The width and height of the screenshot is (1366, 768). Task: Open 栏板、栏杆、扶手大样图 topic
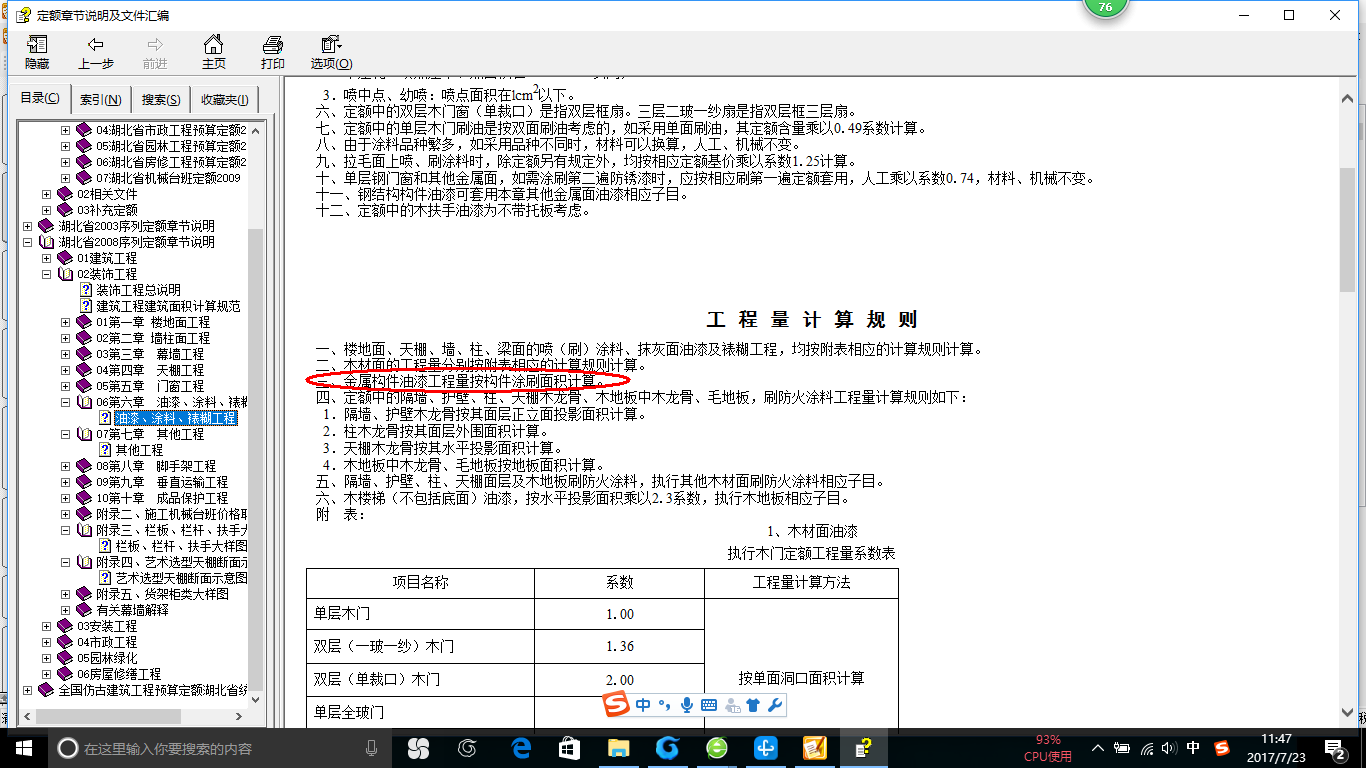pos(181,546)
